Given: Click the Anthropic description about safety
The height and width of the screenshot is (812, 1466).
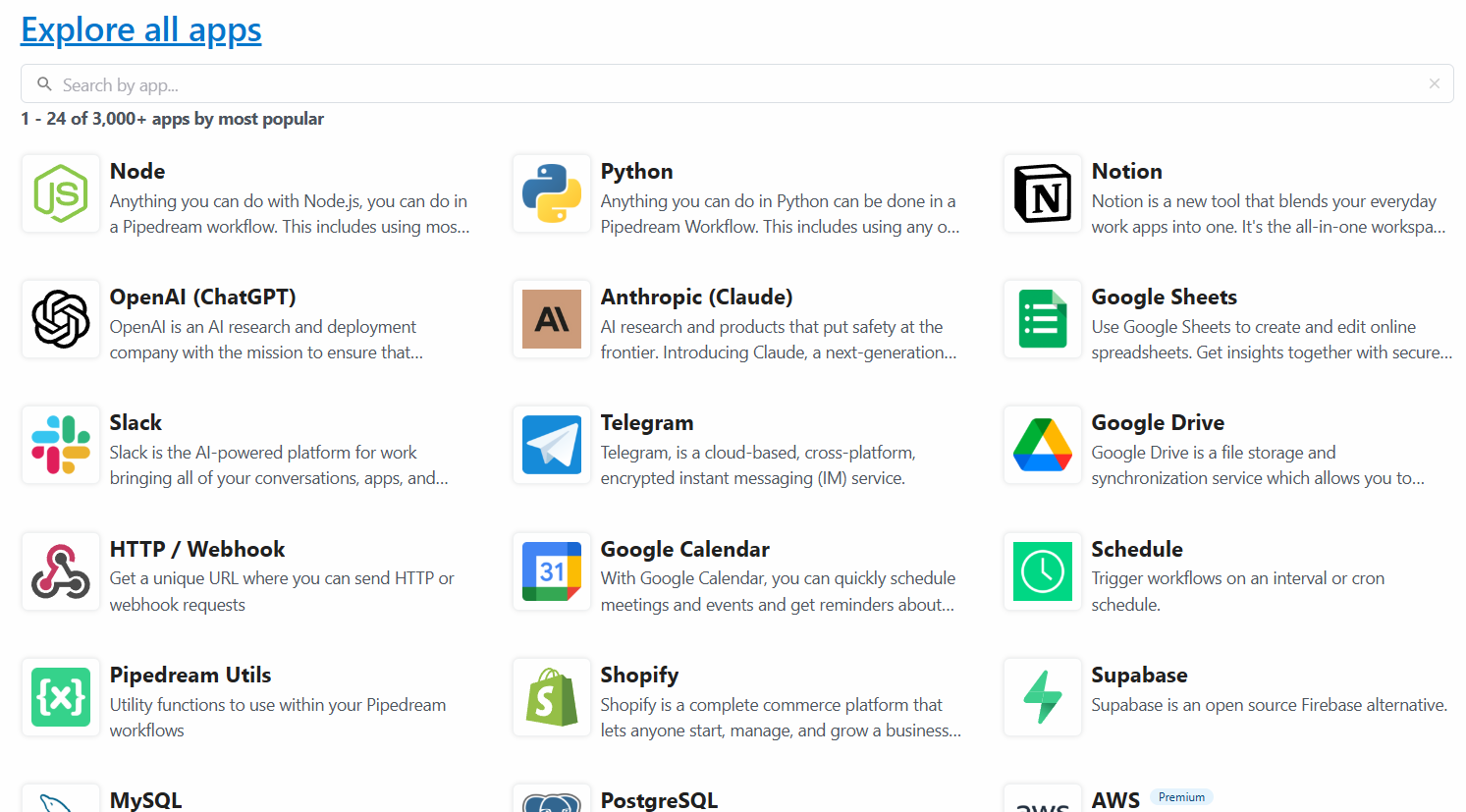Looking at the screenshot, I should pyautogui.click(x=779, y=340).
